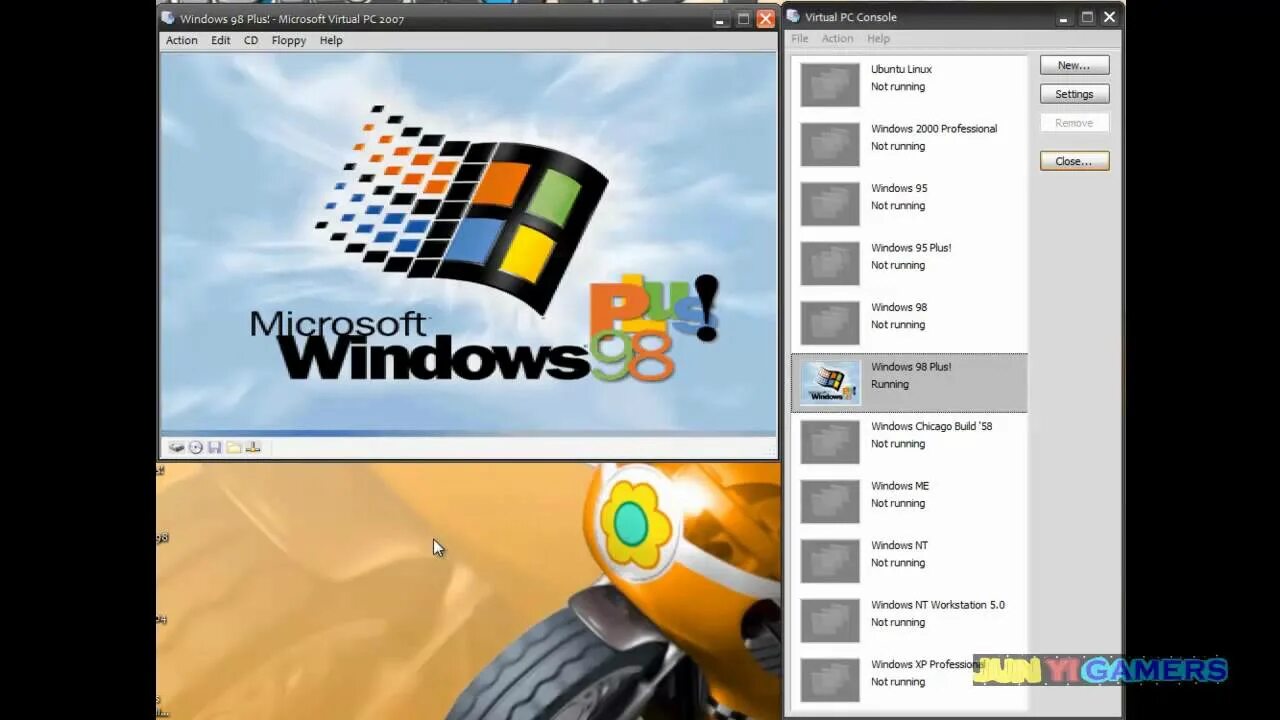Viewport: 1280px width, 720px height.
Task: Maximize the Virtual PC Console window
Action: click(1087, 17)
